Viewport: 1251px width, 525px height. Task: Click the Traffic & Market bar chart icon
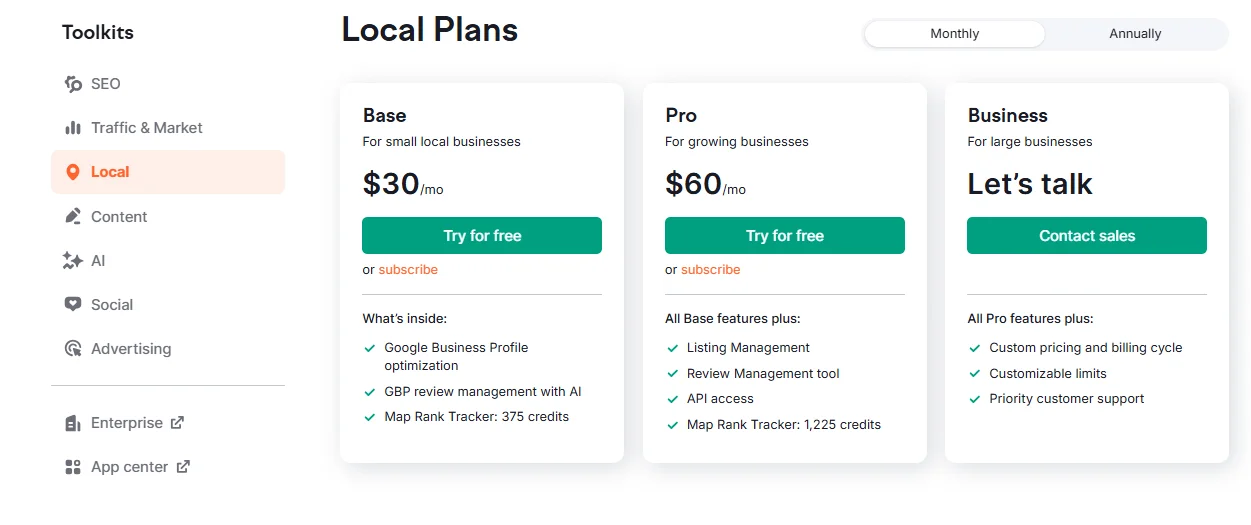(x=73, y=128)
